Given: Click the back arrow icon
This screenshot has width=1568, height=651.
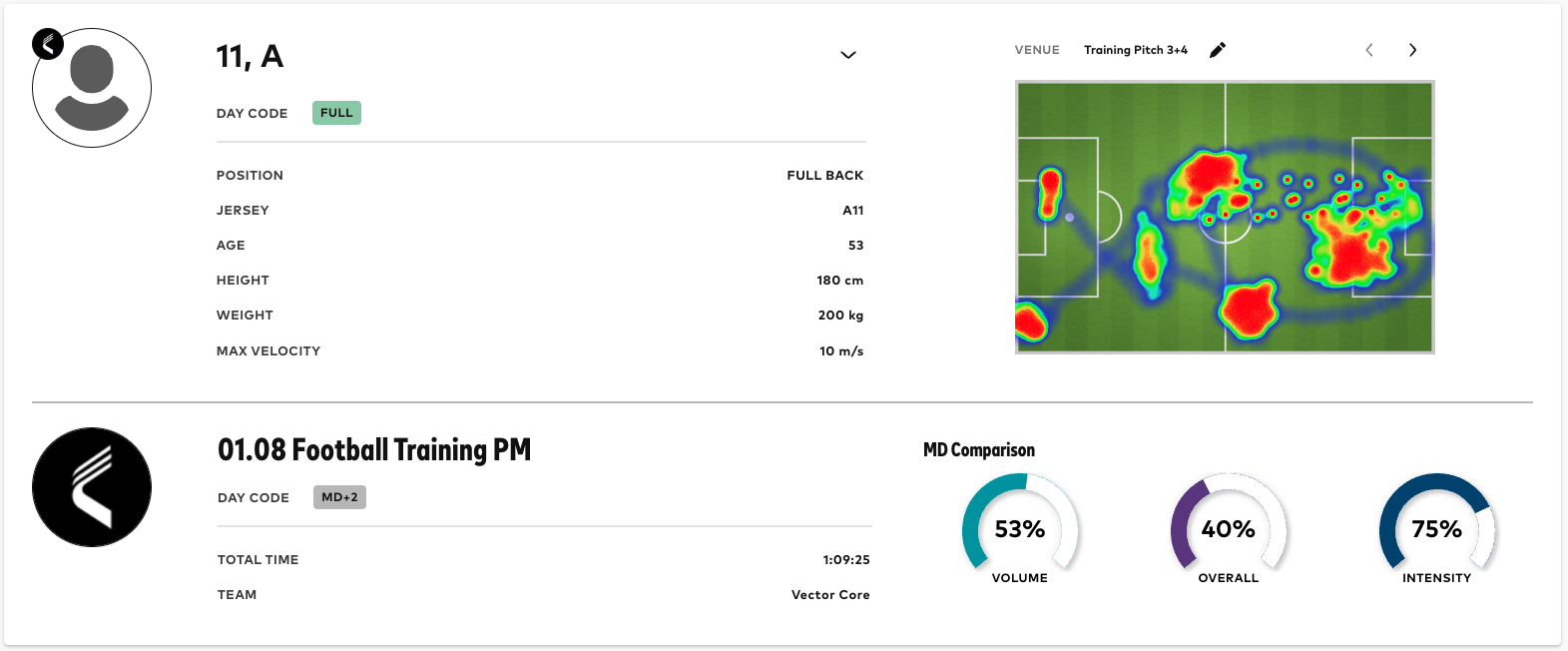Looking at the screenshot, I should (47, 44).
